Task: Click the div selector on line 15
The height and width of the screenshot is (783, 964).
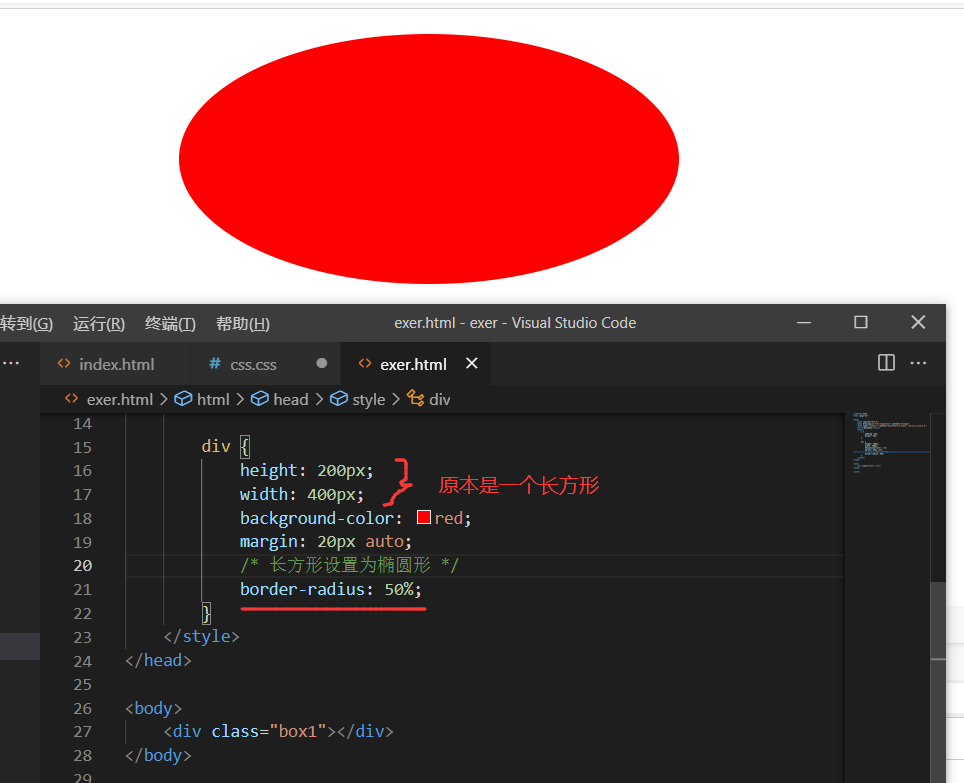Action: pyautogui.click(x=216, y=446)
